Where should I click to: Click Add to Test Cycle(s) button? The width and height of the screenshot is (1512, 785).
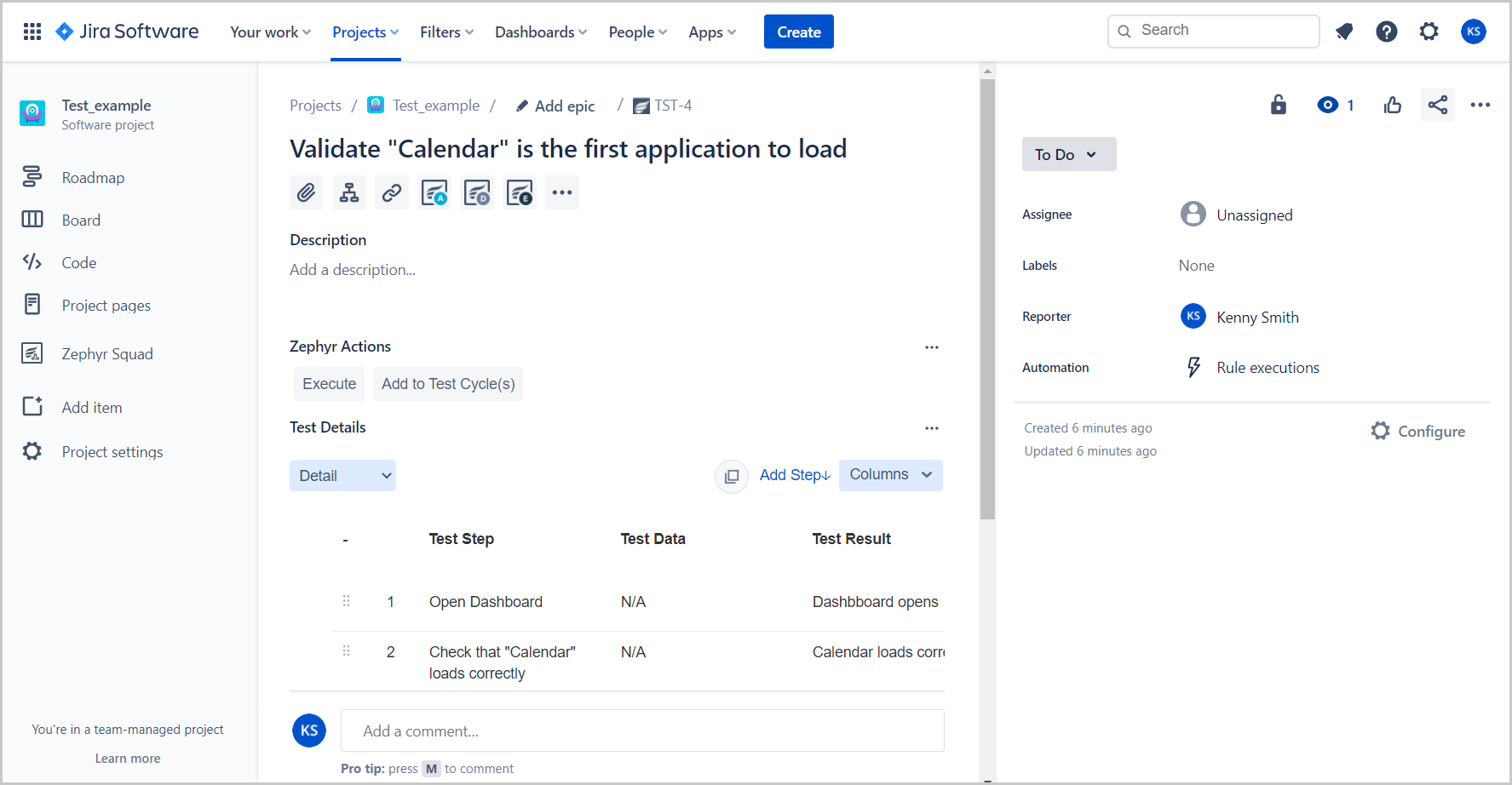coord(448,384)
